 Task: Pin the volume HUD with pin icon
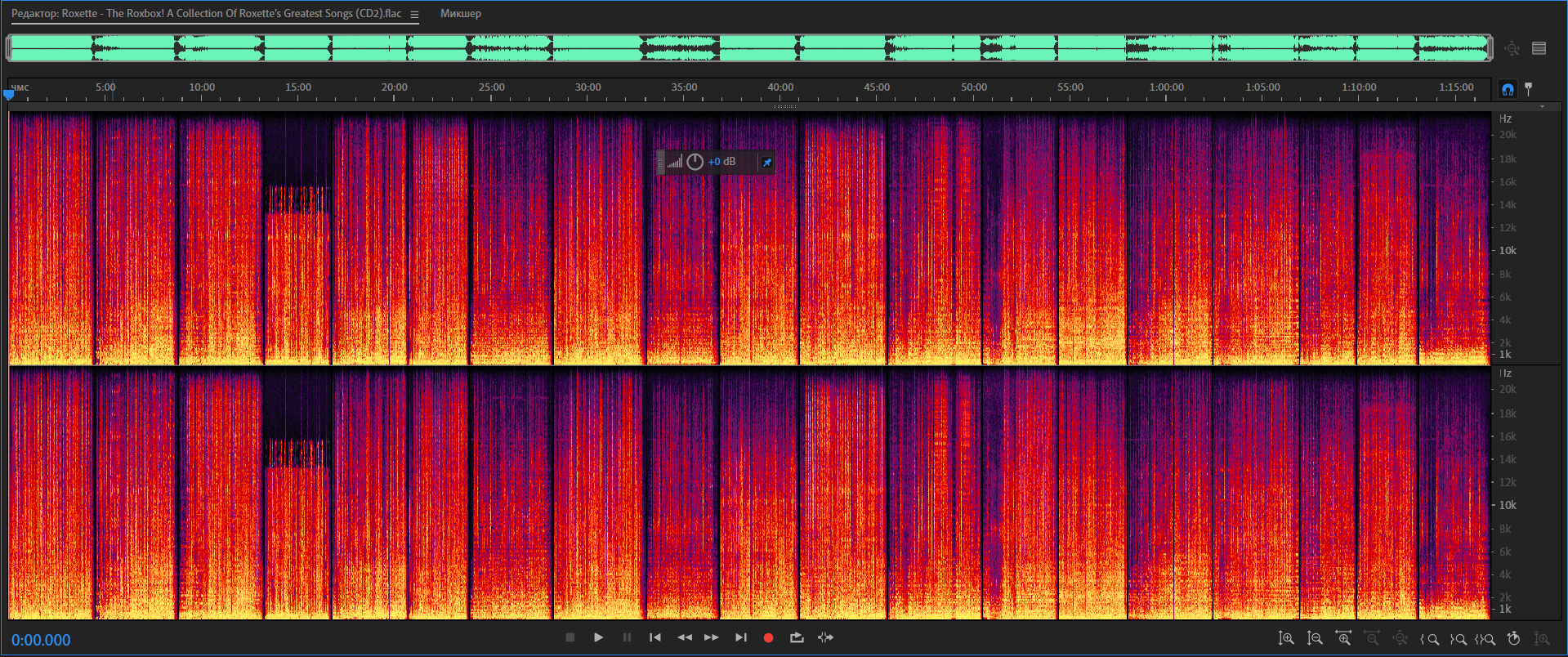(x=766, y=162)
